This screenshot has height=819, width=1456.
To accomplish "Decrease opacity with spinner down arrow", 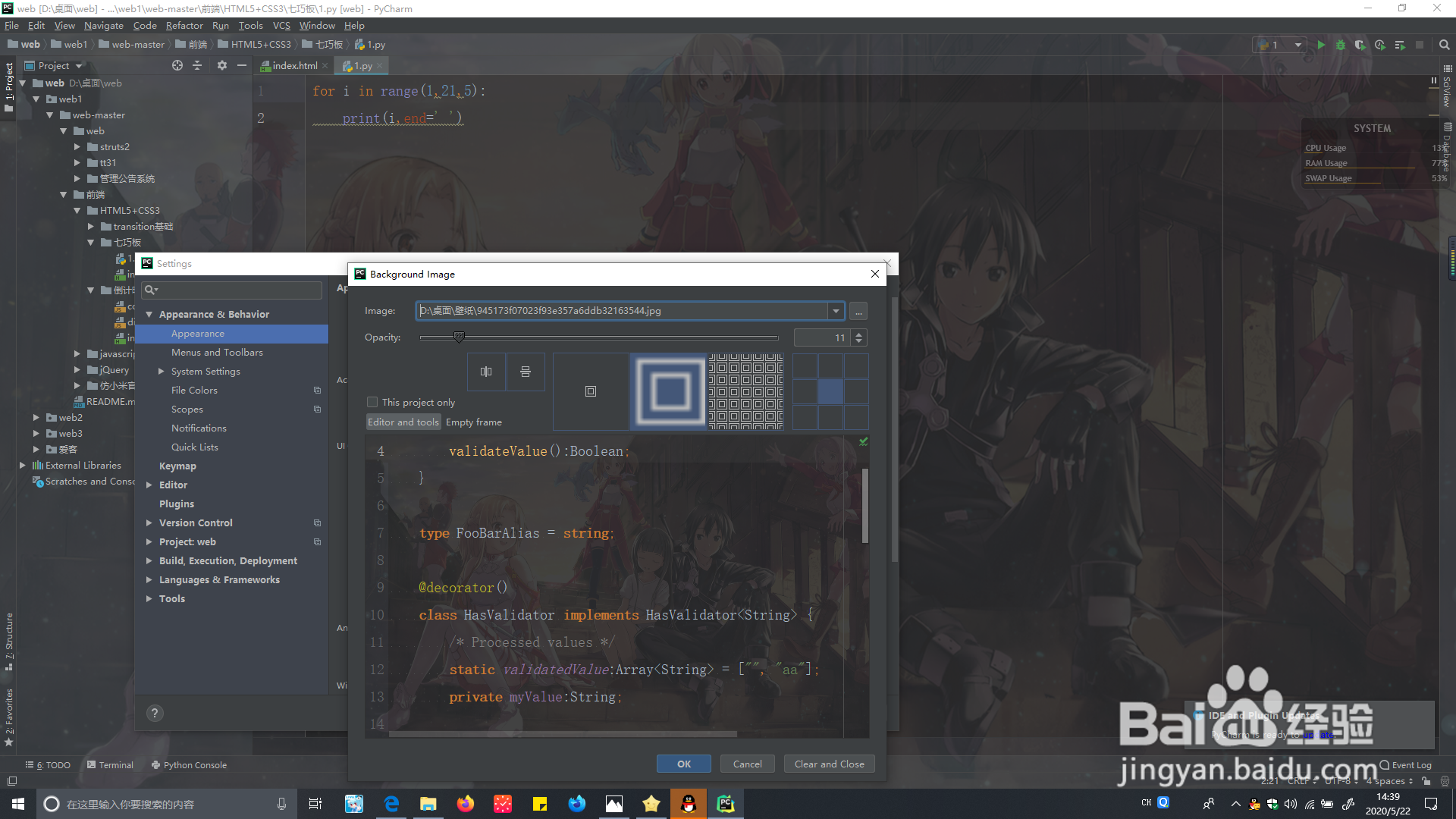I will point(858,342).
